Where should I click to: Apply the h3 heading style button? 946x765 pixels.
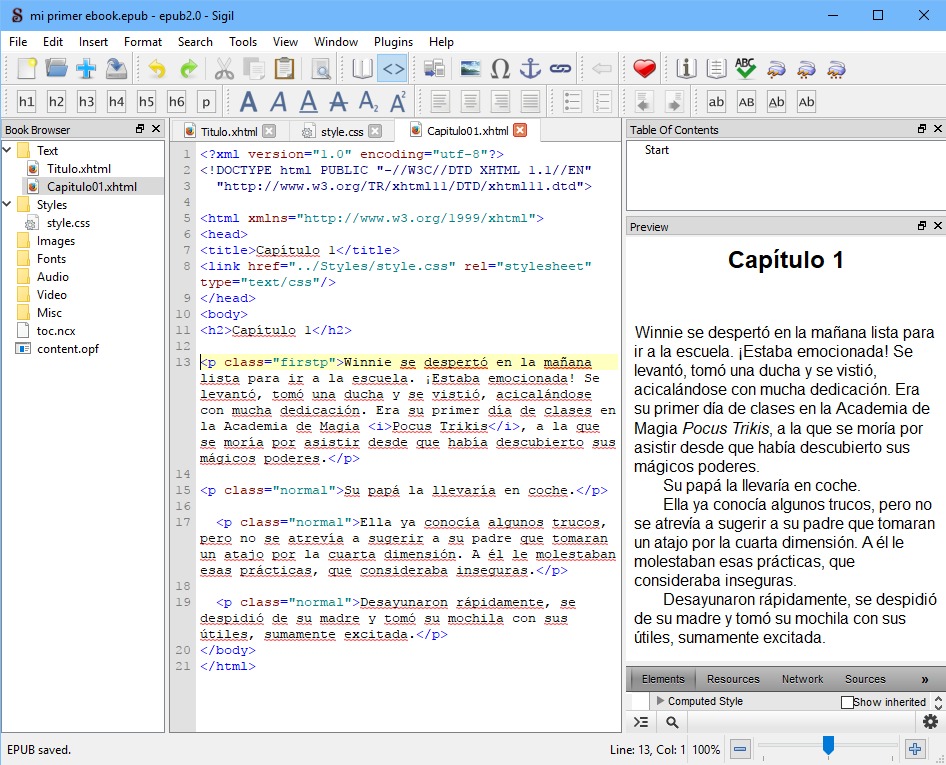87,102
